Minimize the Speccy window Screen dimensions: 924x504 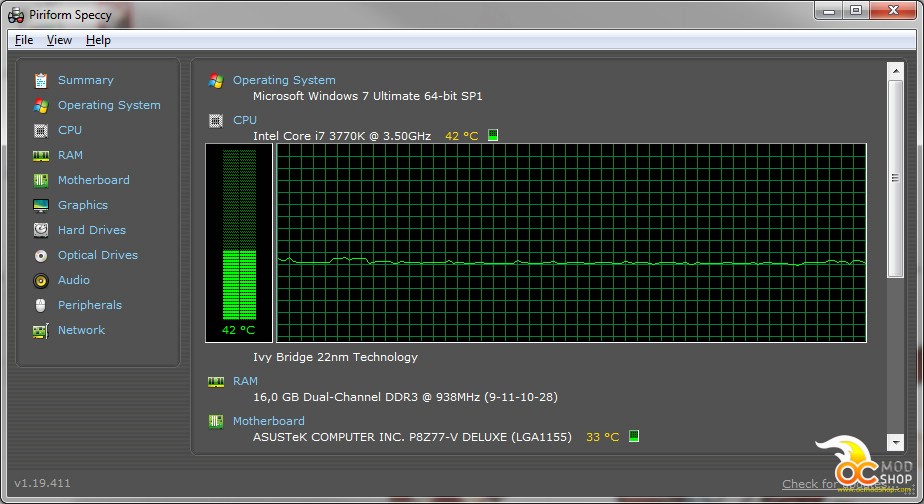829,11
